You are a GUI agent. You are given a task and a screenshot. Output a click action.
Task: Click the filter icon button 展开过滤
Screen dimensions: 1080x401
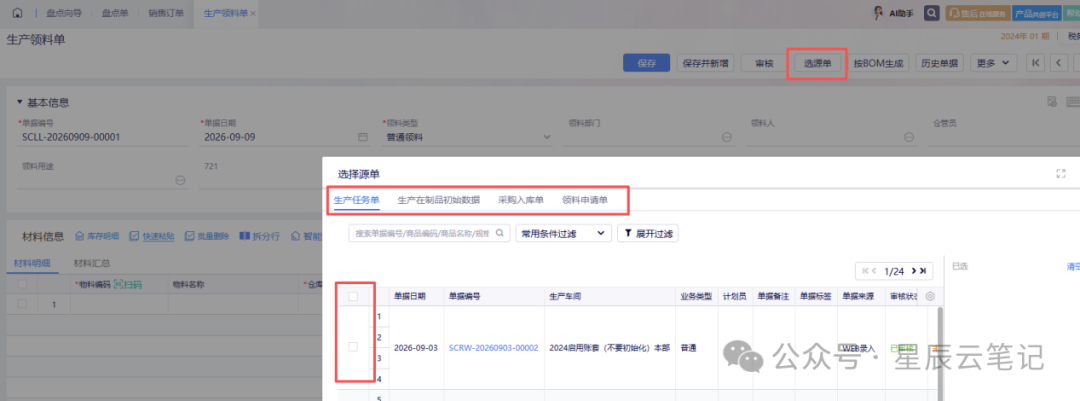(647, 233)
